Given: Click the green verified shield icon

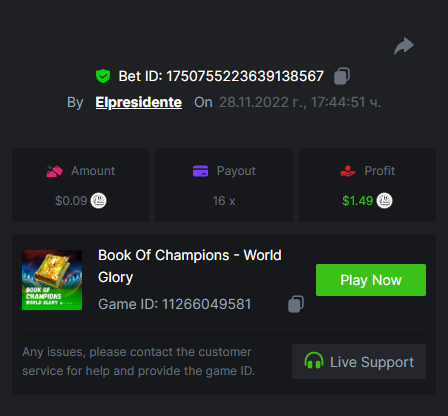Looking at the screenshot, I should (x=103, y=76).
